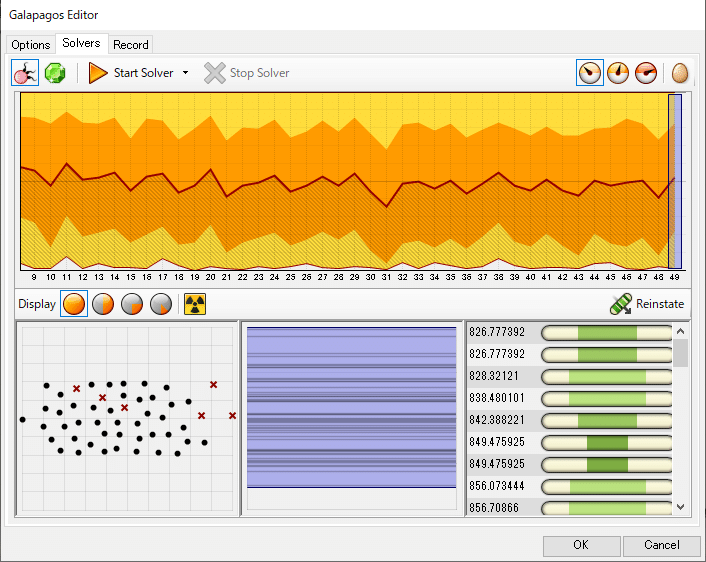Screen dimensions: 706x562
Task: Select the Evolutionary solver icon
Action: click(25, 73)
